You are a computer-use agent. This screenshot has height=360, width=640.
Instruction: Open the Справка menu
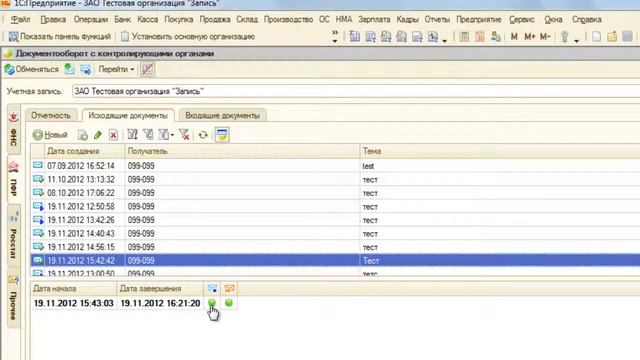click(587, 20)
